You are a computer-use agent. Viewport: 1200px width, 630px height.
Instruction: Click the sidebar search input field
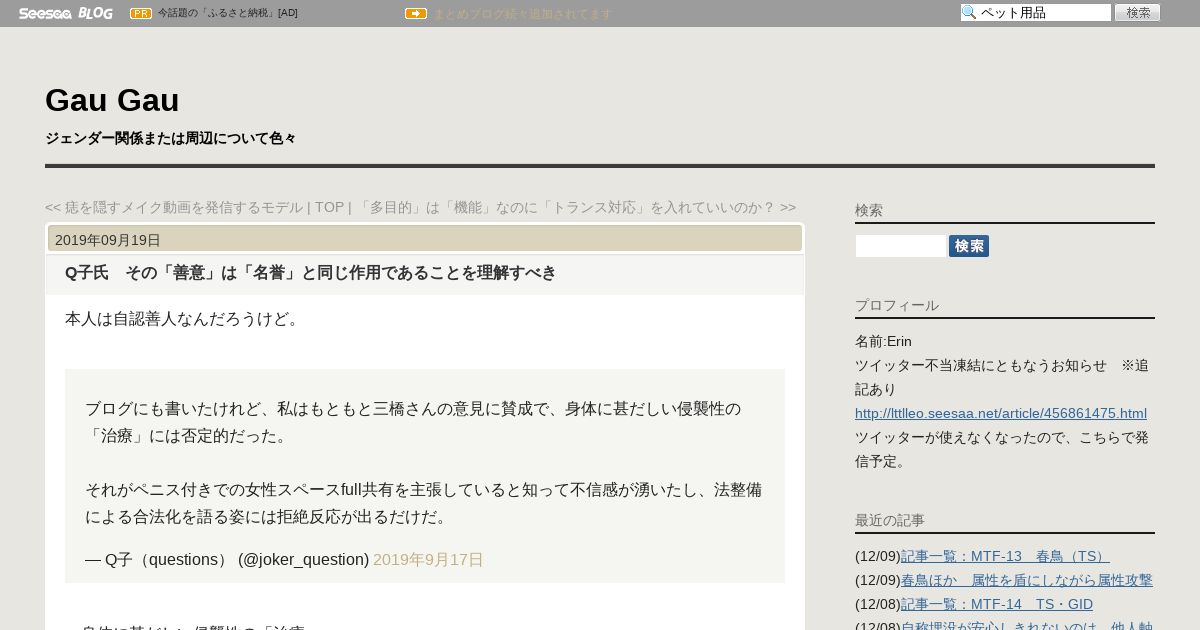click(900, 246)
